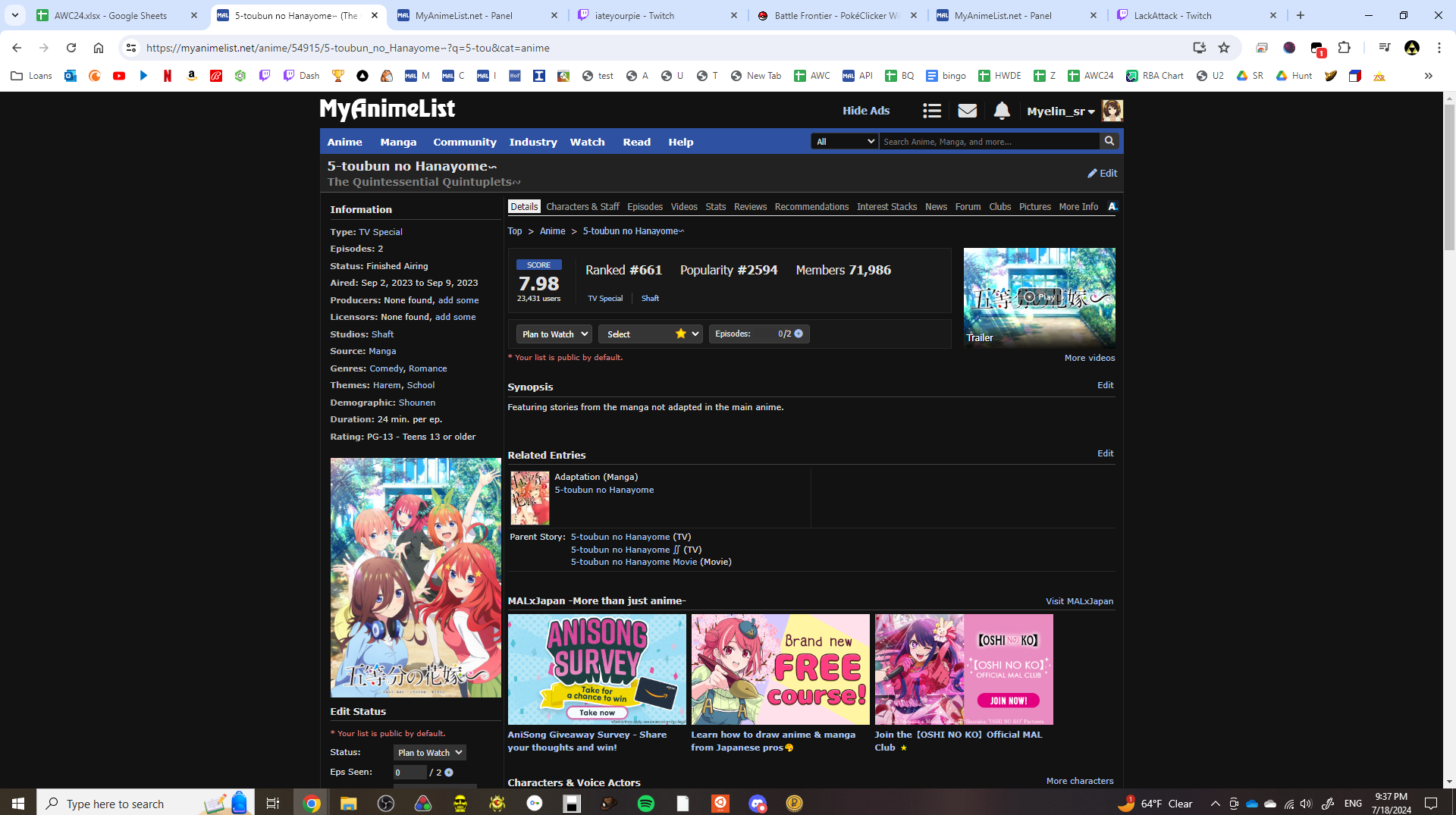Click the MyAnimeList logo
Viewport: 1456px width, 815px height.
(388, 110)
